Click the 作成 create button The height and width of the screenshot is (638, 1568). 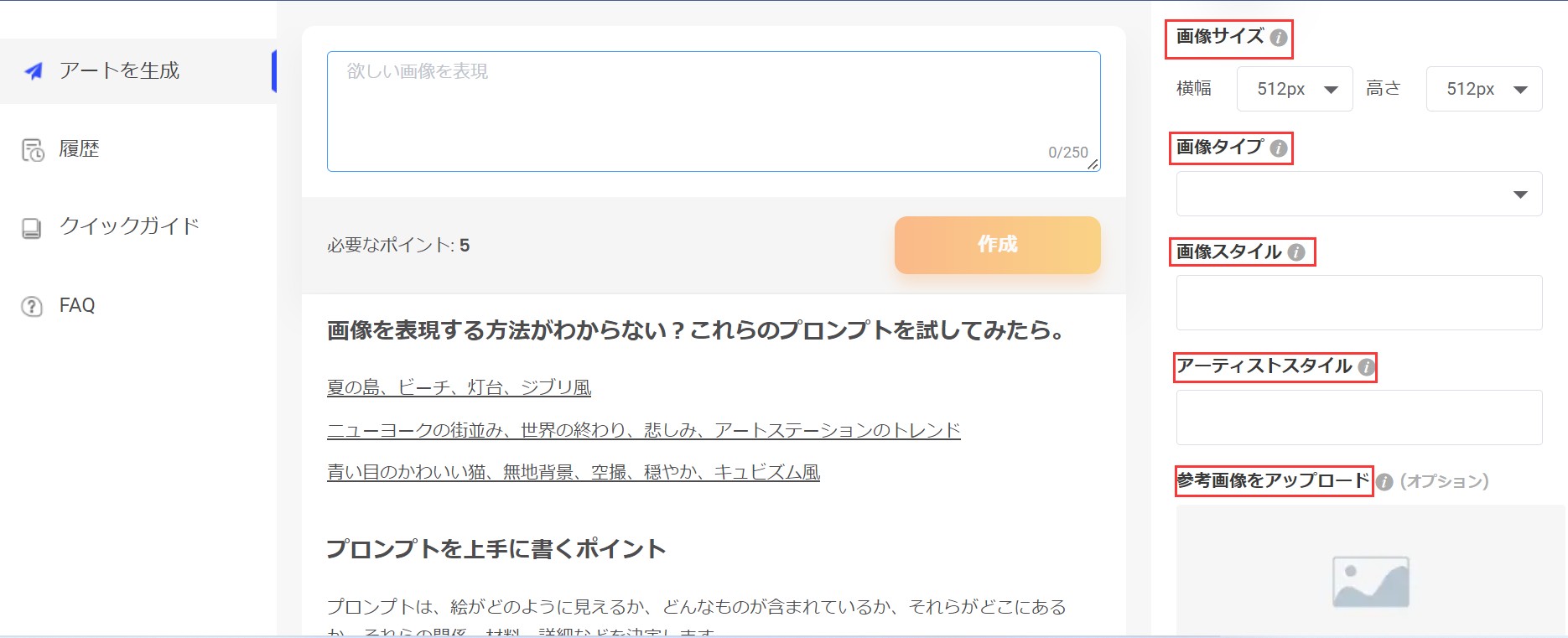[998, 245]
